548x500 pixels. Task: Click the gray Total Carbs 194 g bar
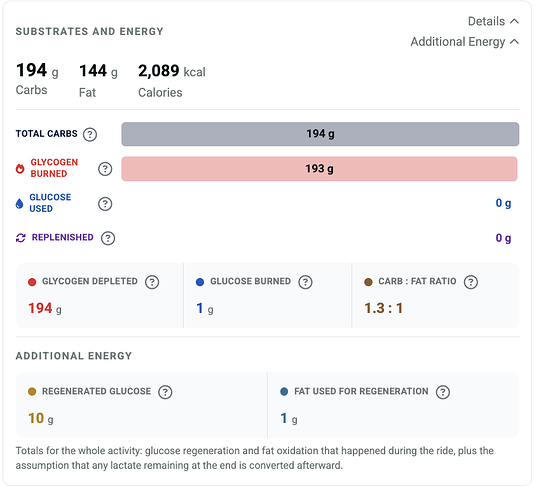coord(320,134)
